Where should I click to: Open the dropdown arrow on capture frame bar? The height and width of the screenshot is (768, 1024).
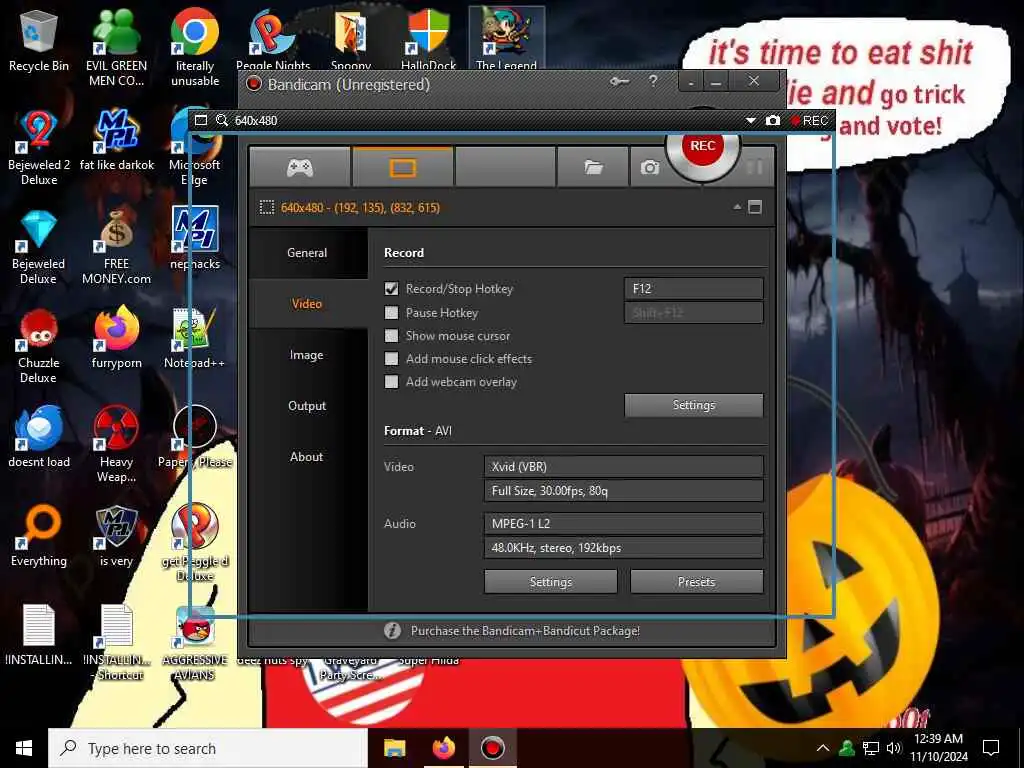click(x=750, y=121)
